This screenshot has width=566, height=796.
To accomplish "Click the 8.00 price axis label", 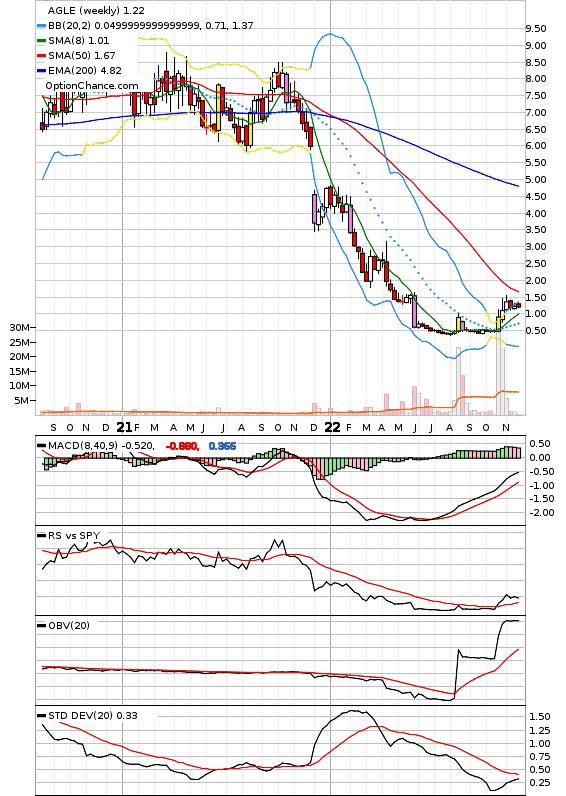I will coord(536,79).
